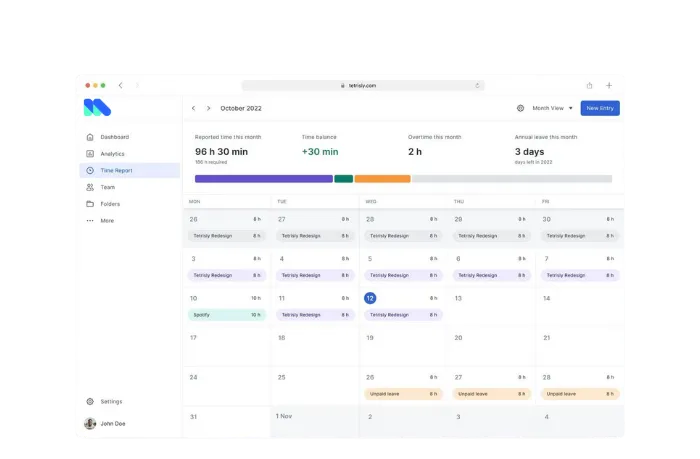Go to next month with right chevron
This screenshot has width=700, height=459.
208,108
